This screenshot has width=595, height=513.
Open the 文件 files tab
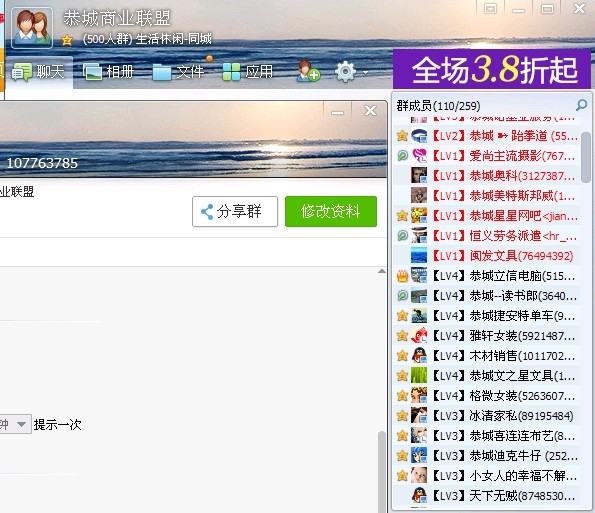coord(179,71)
